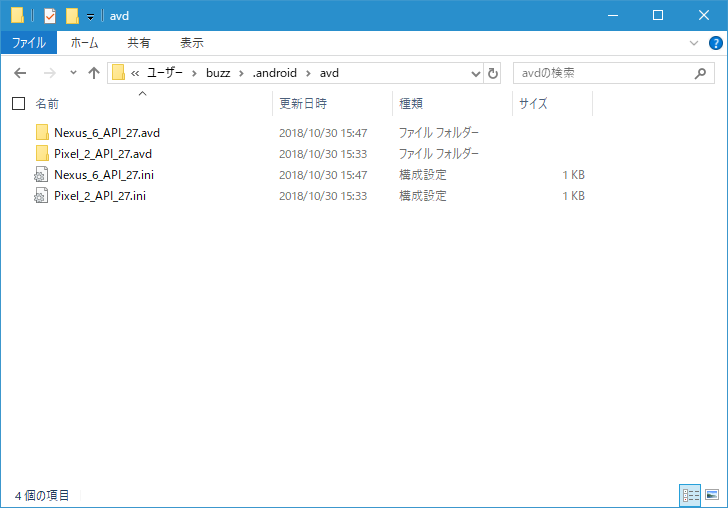The image size is (728, 508).
Task: Click ユーザー in the address path
Action: (x=165, y=73)
